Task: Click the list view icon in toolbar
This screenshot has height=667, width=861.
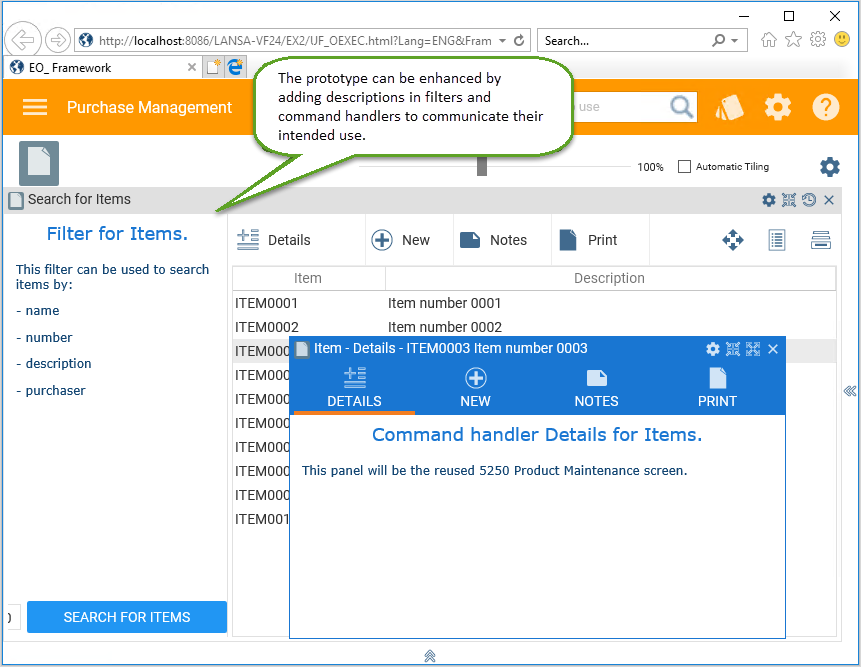Action: (776, 240)
